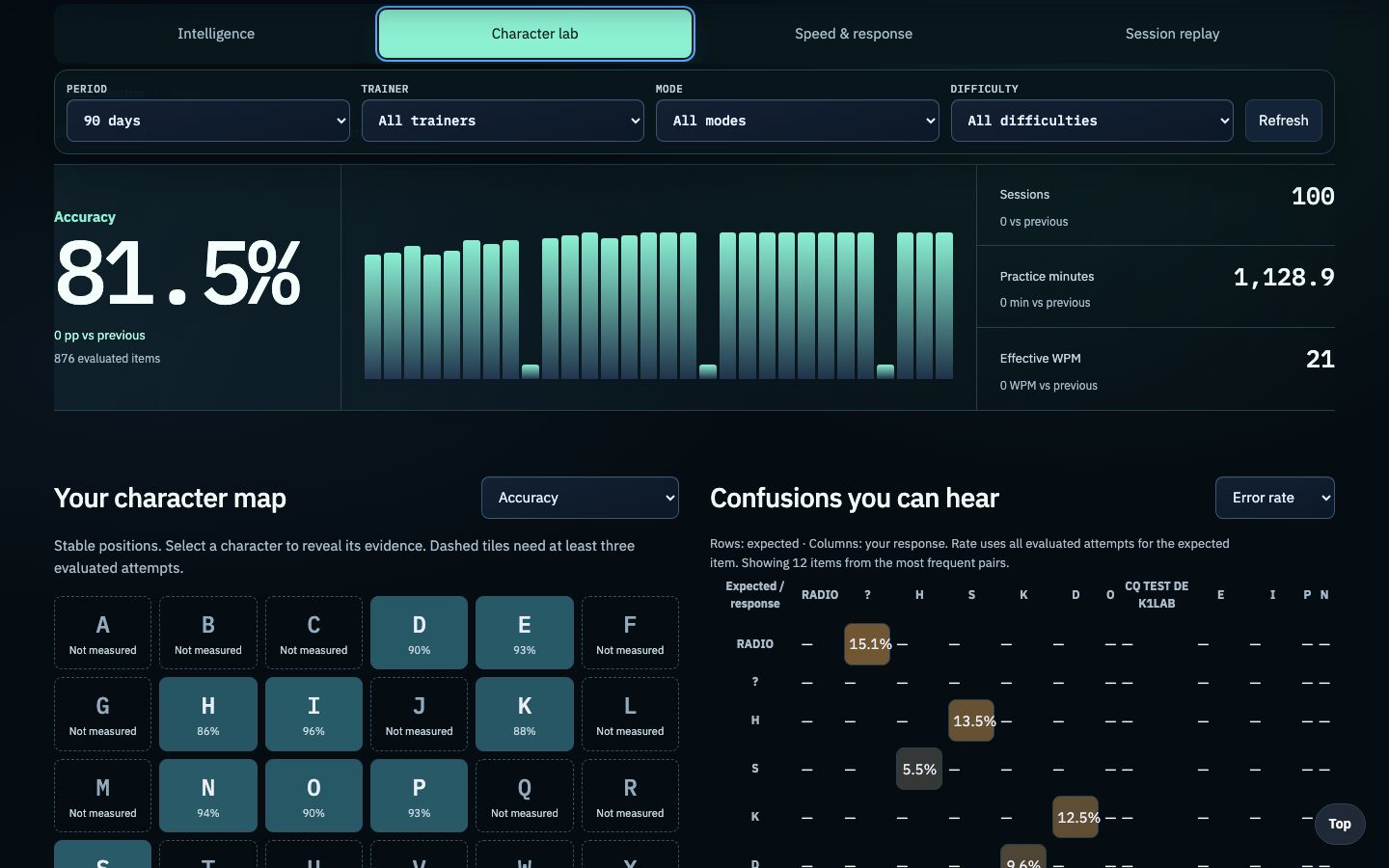Click the Refresh button

1284,121
